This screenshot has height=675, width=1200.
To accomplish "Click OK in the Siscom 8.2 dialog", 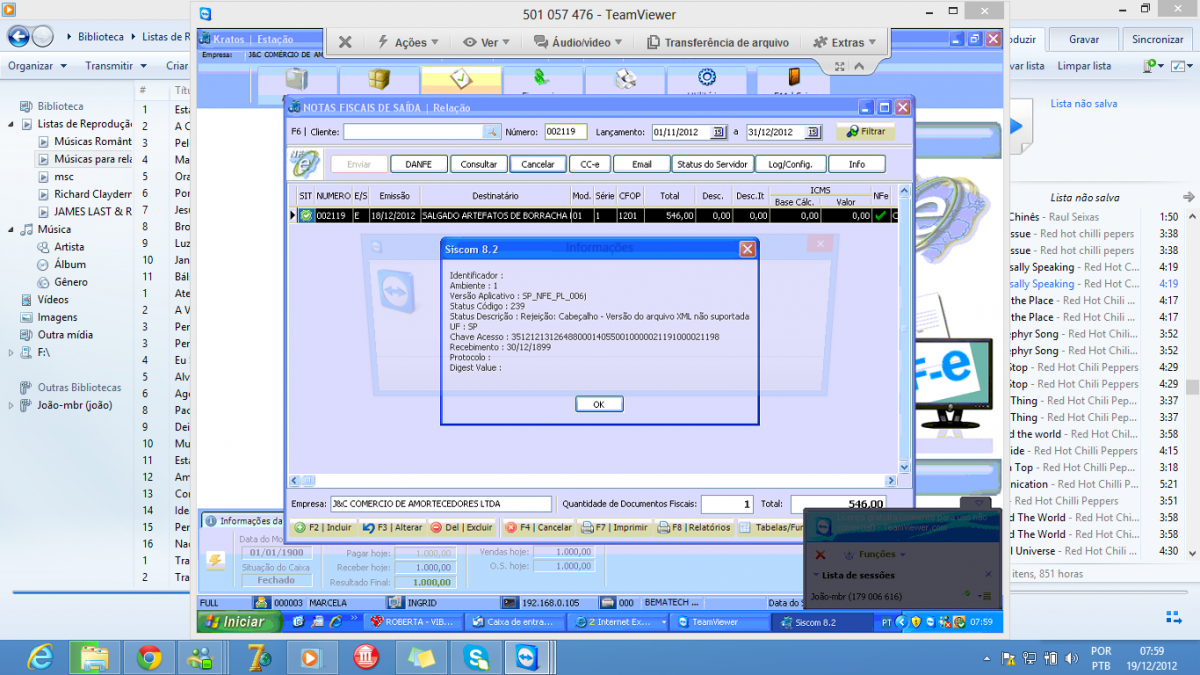I will point(599,404).
